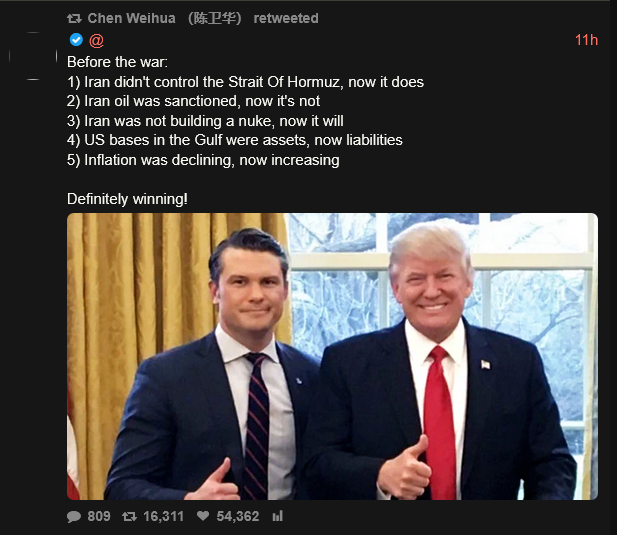Click the tweet author's avatar placeholder
The image size is (617, 535).
click(33, 56)
